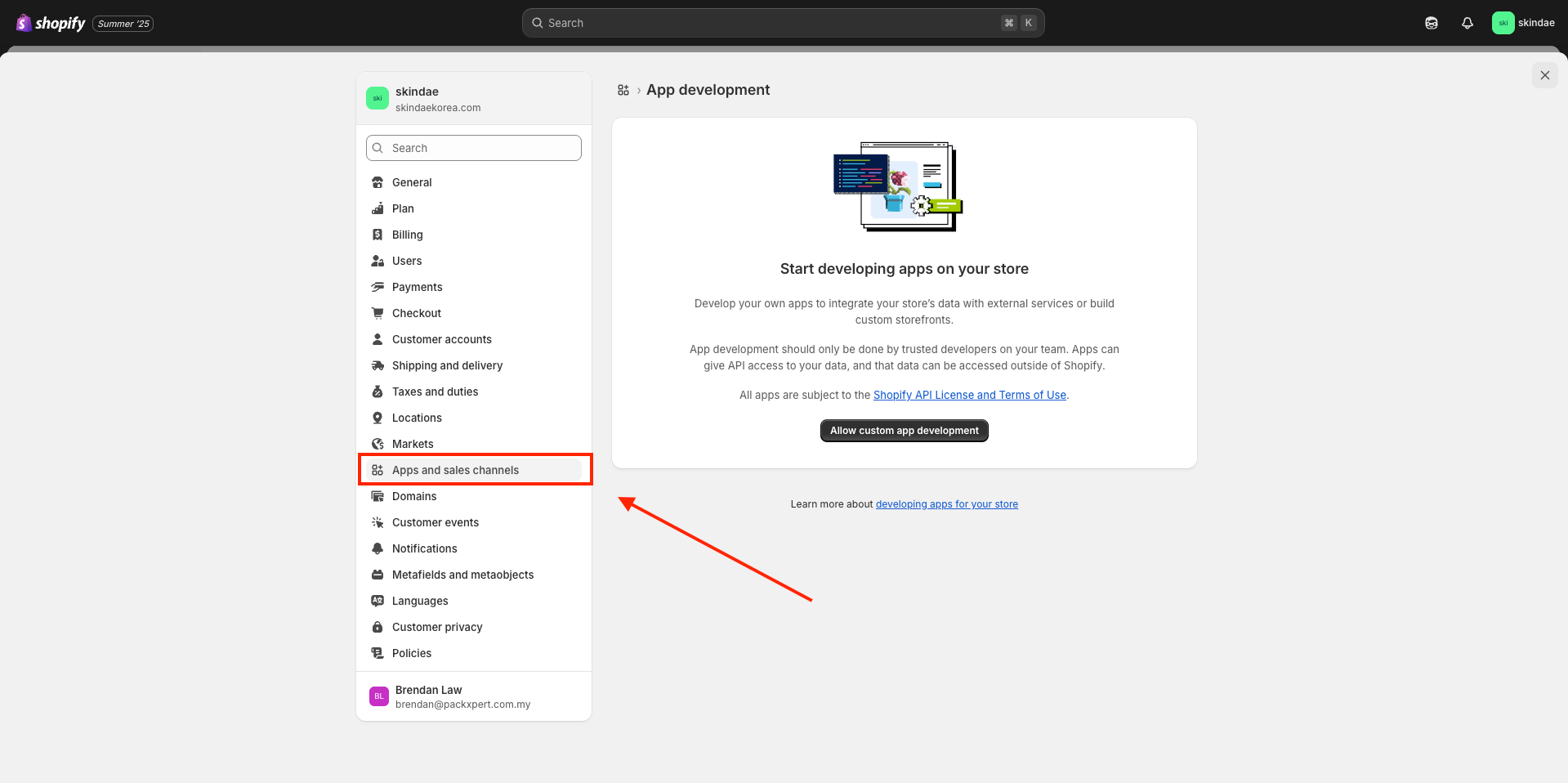Click the Shipping and delivery truck icon

click(x=377, y=365)
